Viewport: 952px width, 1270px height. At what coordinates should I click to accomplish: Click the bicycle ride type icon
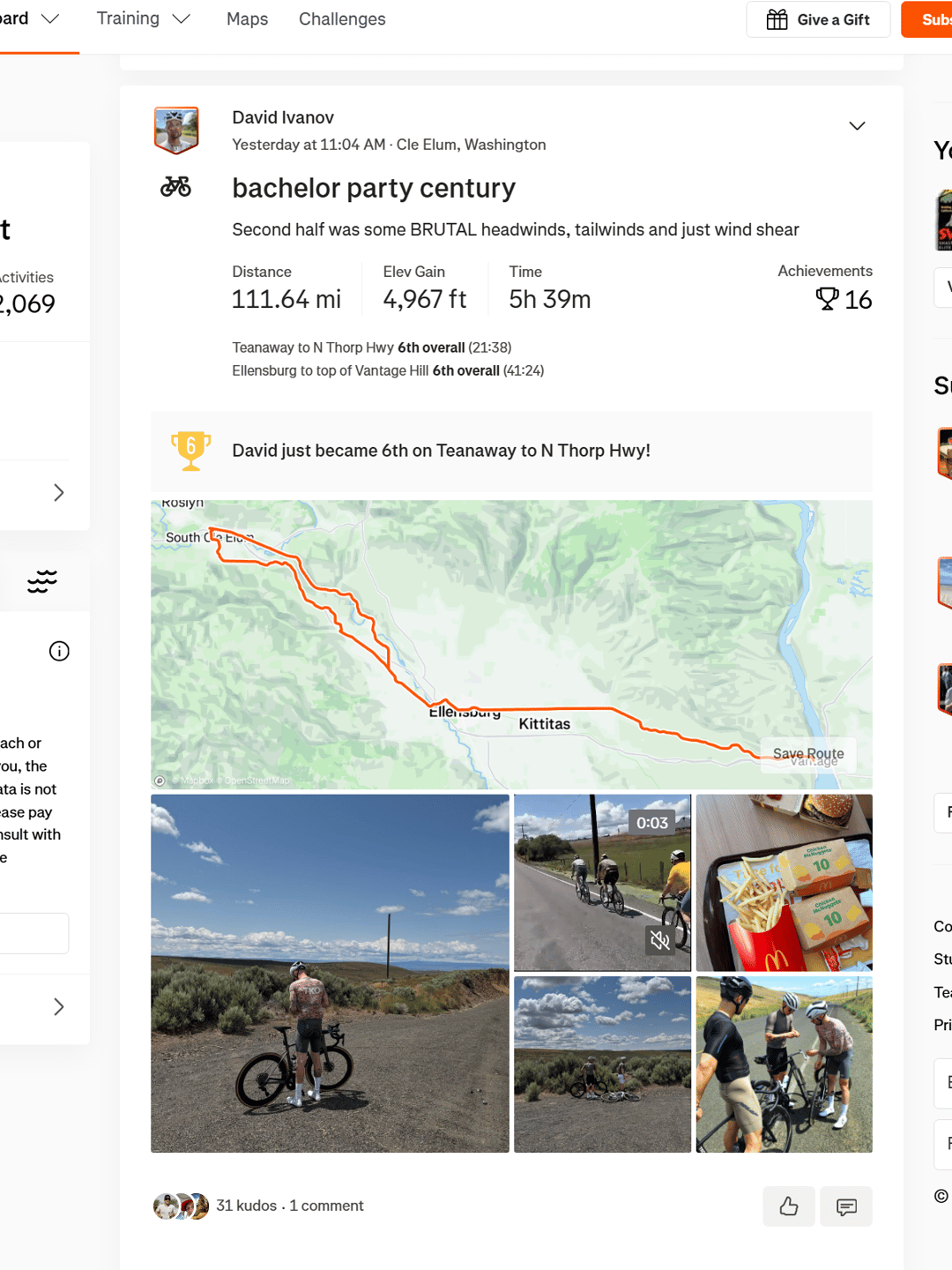(175, 186)
